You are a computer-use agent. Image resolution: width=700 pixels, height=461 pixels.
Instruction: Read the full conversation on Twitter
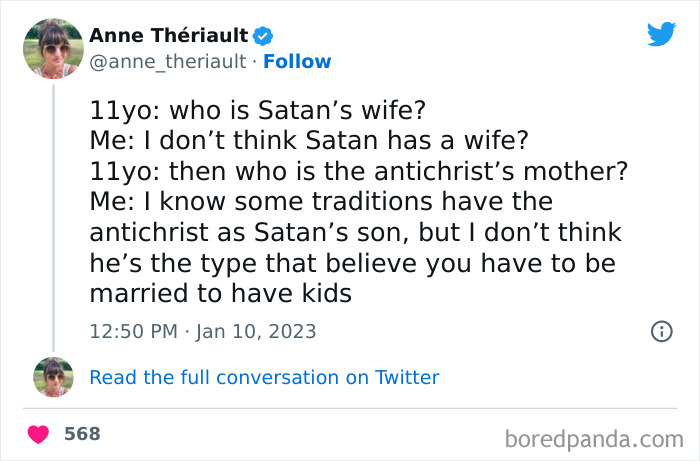[264, 377]
